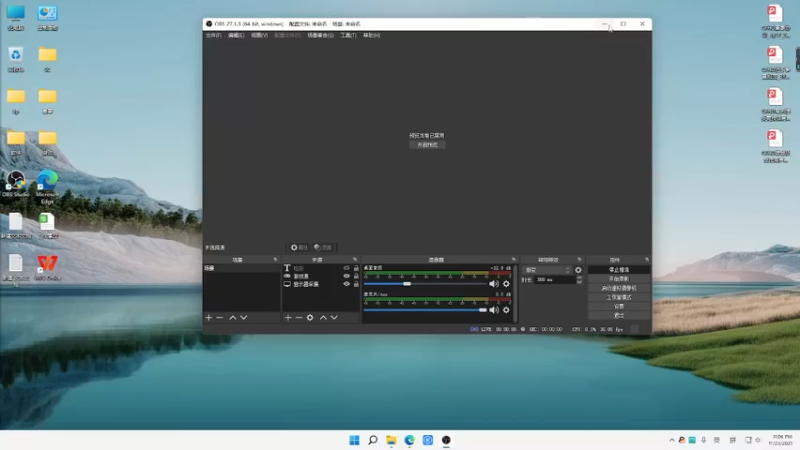
Task: Pop out the Scene Transitions dock panel
Action: pyautogui.click(x=579, y=260)
